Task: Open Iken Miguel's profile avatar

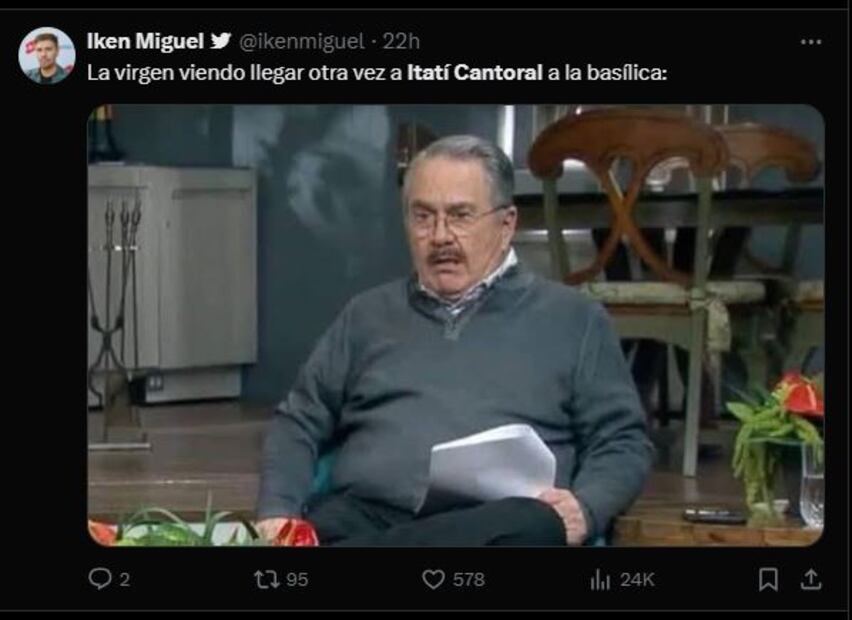Action: click(x=47, y=55)
